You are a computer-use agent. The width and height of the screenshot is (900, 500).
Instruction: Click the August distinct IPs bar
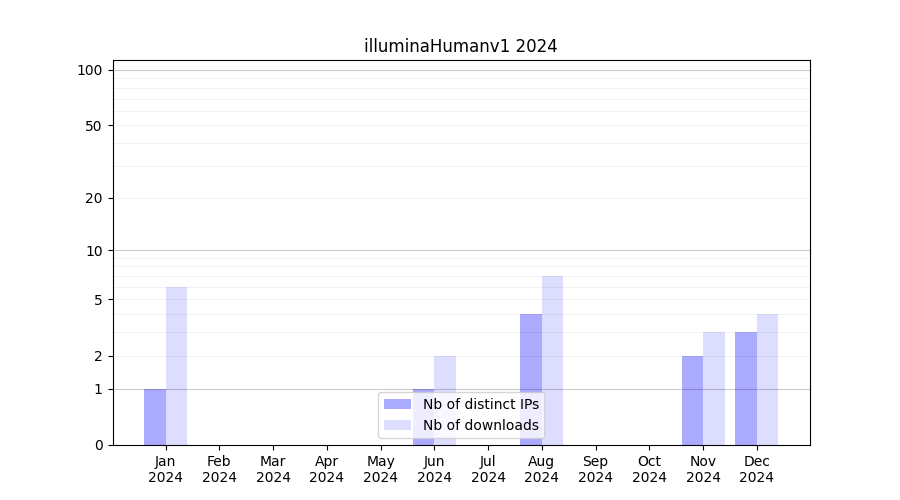point(531,379)
